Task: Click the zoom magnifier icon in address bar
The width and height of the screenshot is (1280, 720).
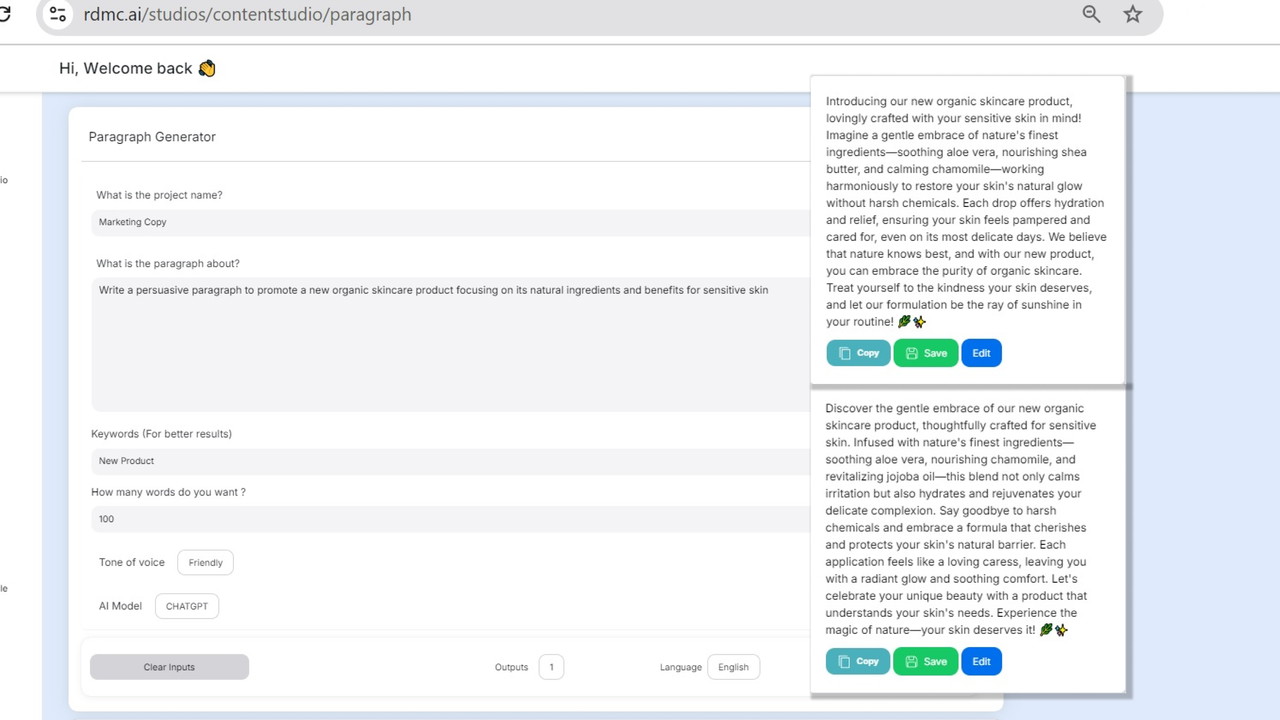Action: pos(1091,14)
